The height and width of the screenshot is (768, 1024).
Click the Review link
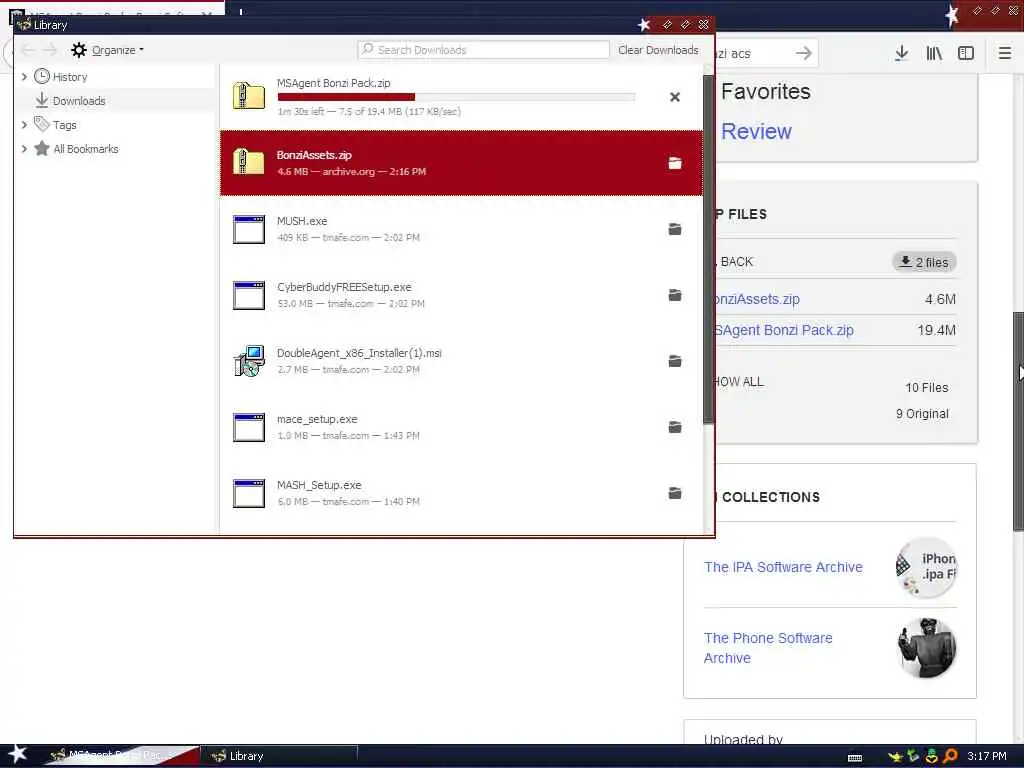tap(756, 131)
